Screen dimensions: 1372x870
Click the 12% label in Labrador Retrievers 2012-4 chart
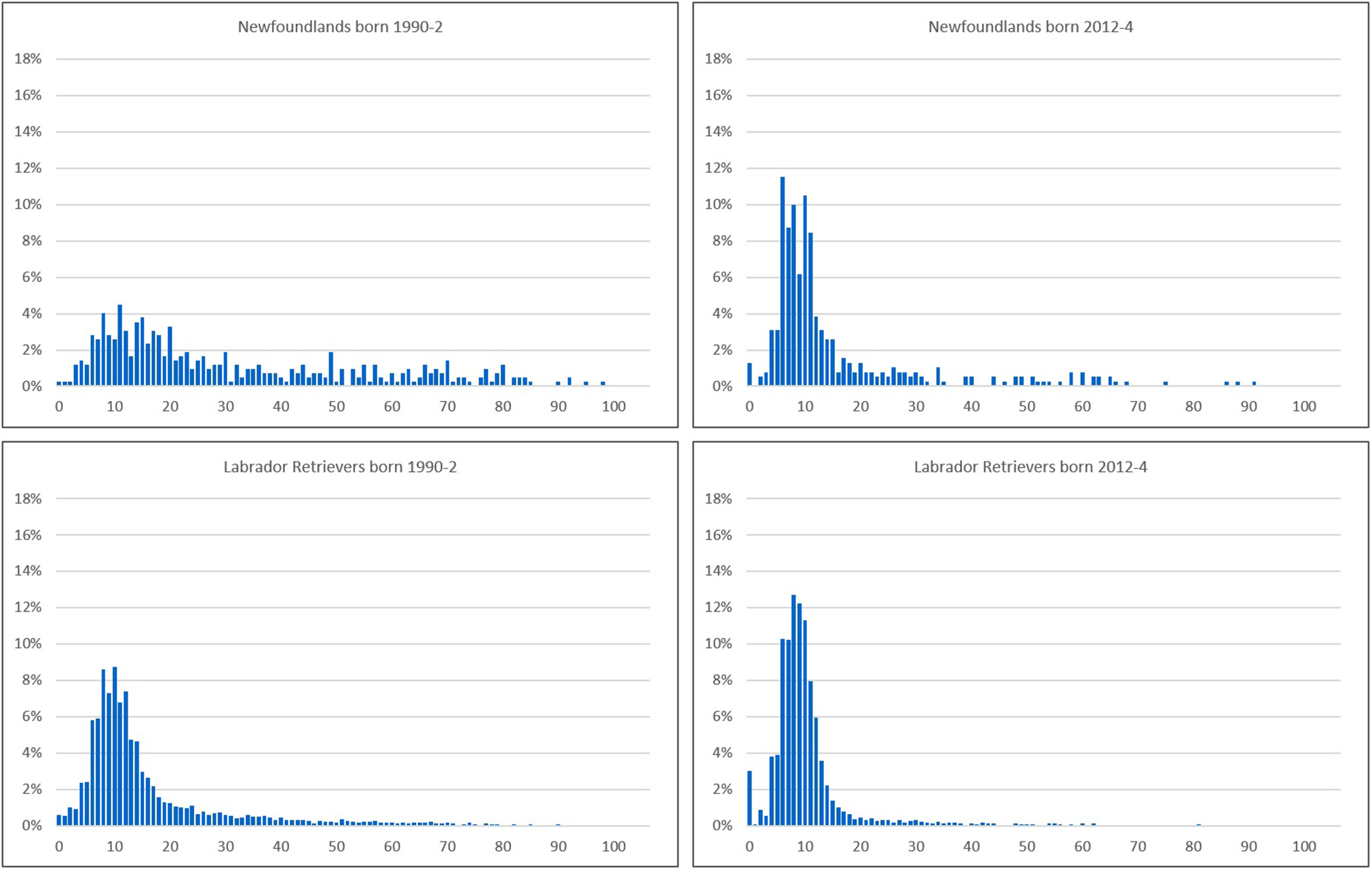coord(718,607)
